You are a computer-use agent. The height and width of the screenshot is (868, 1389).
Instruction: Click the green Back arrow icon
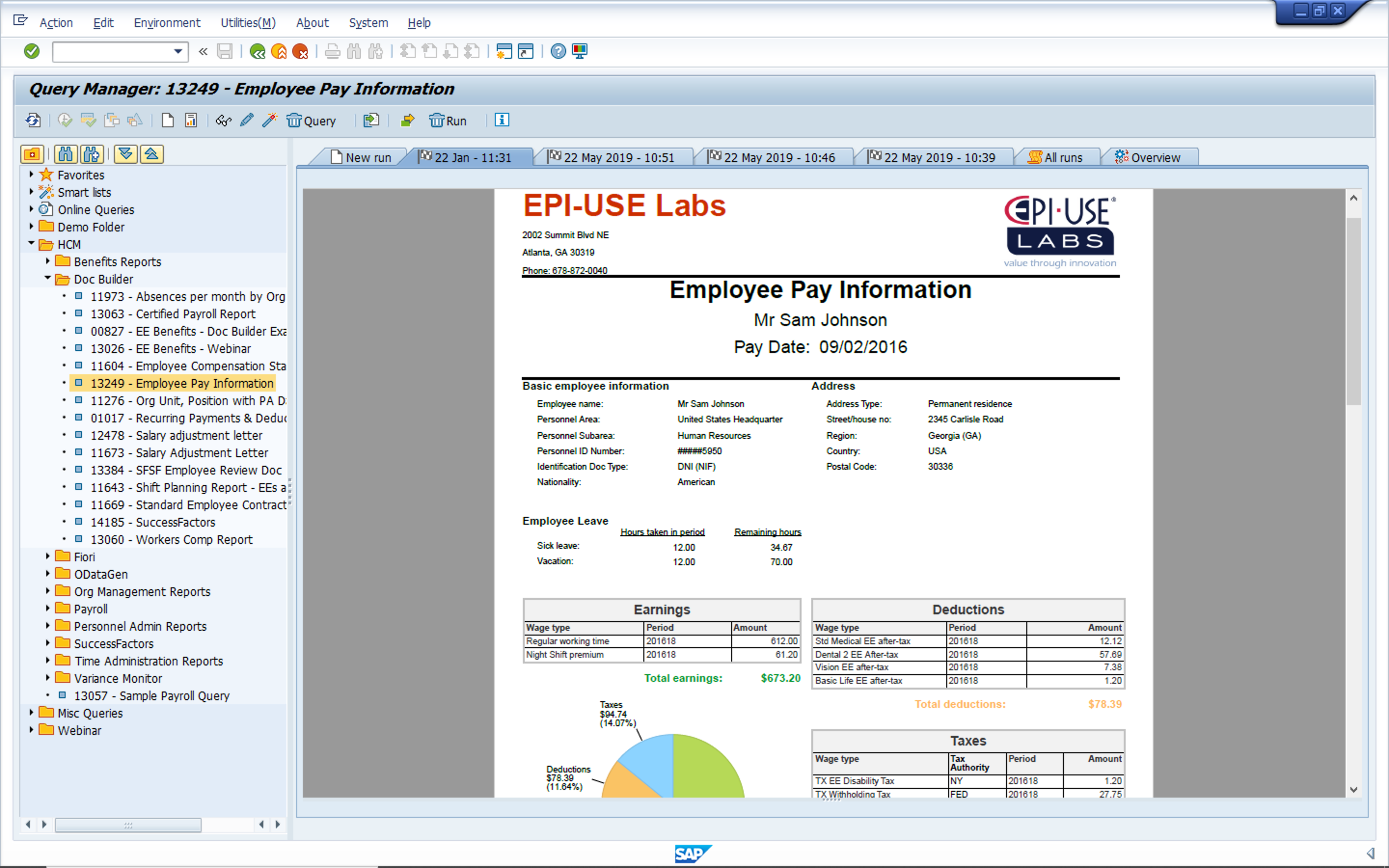(x=257, y=52)
